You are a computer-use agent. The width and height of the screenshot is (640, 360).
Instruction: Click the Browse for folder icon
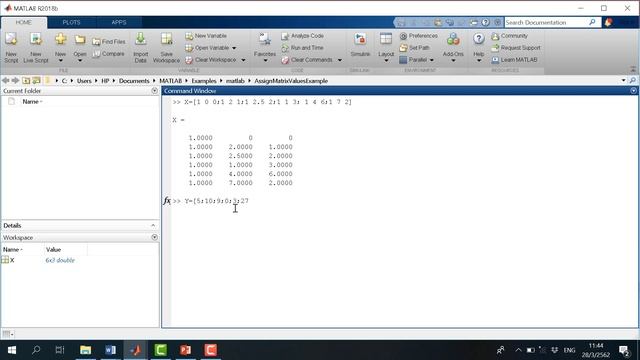[36, 80]
